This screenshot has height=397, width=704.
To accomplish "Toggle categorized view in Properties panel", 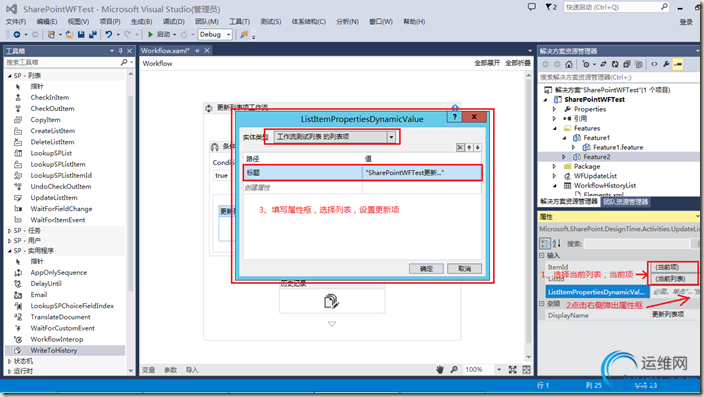I will coord(544,243).
